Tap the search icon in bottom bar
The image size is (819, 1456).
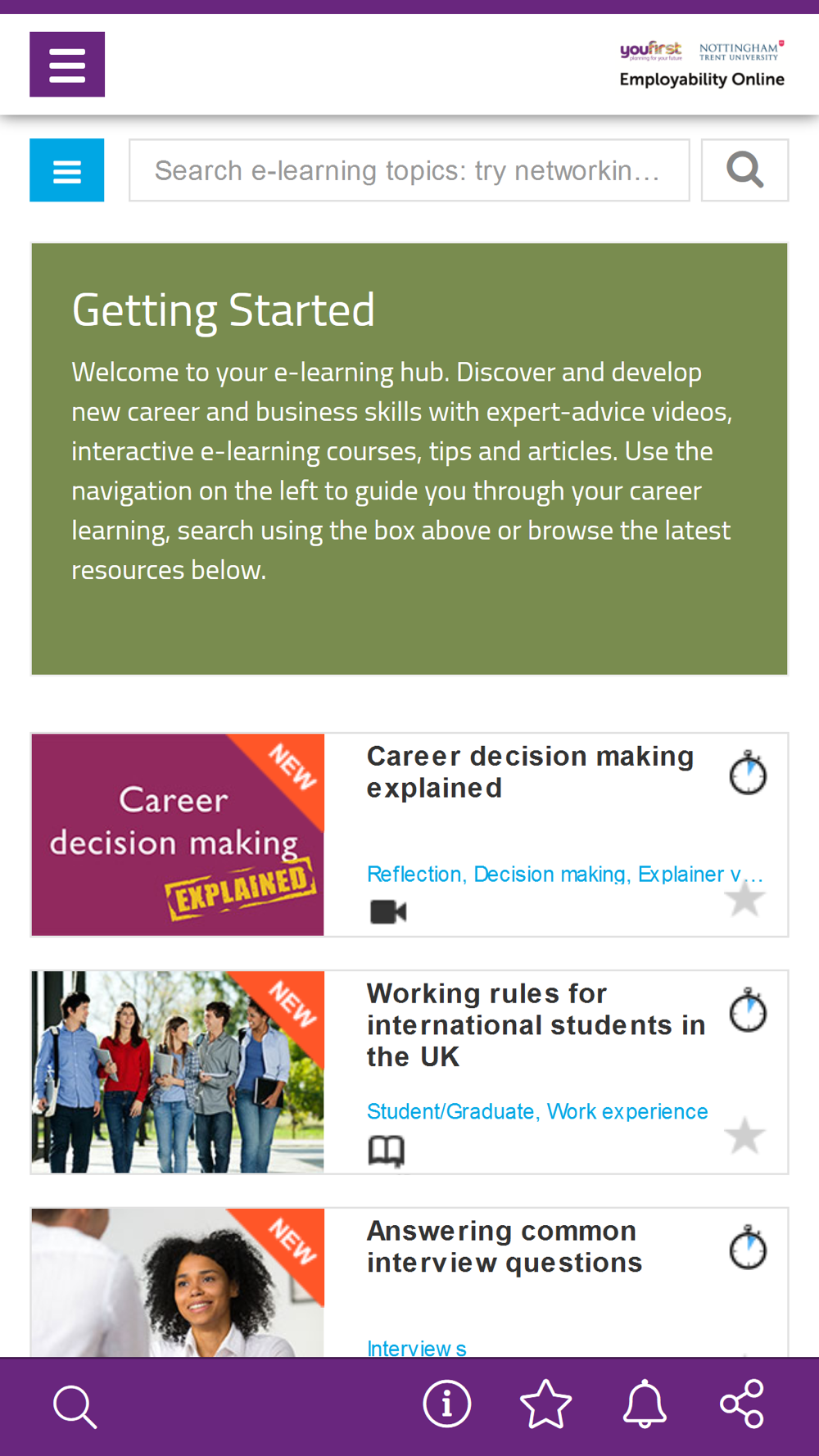75,1406
